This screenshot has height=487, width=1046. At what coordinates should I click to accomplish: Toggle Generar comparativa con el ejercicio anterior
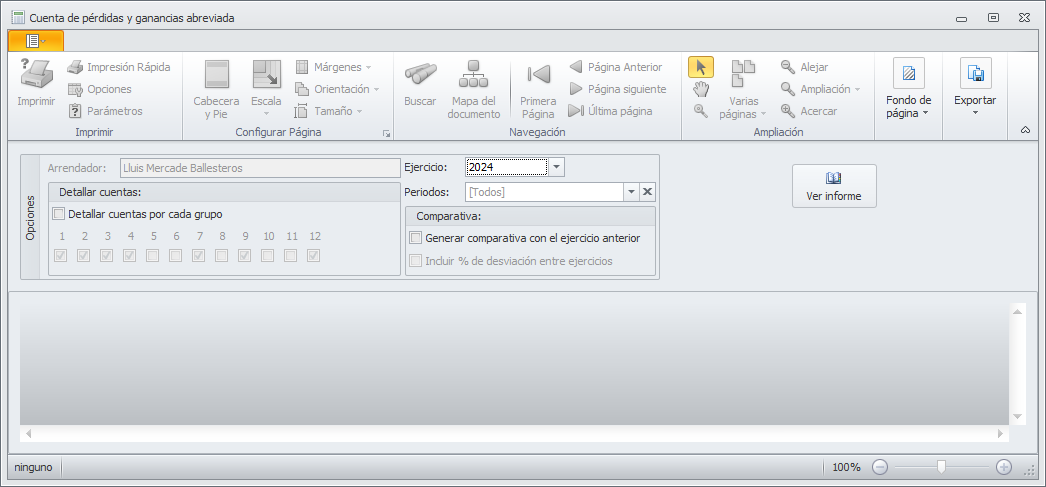click(416, 237)
